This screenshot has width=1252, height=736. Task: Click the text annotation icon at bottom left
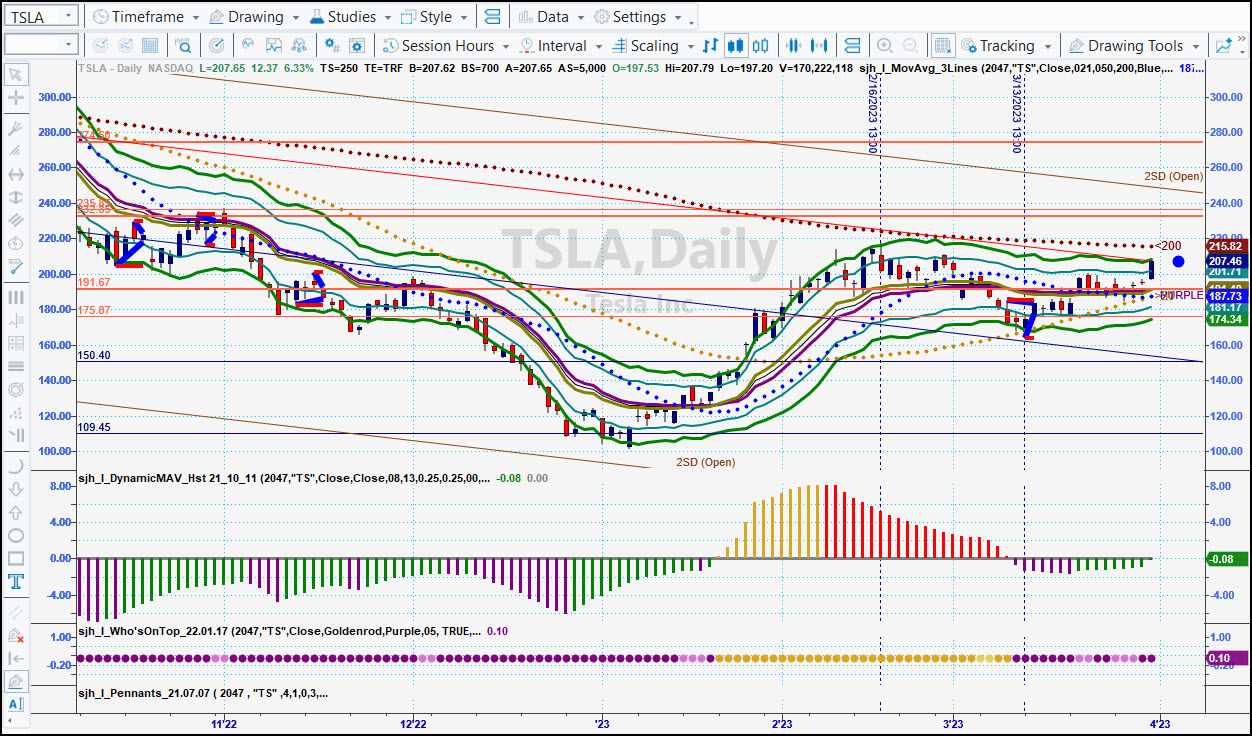pos(16,704)
